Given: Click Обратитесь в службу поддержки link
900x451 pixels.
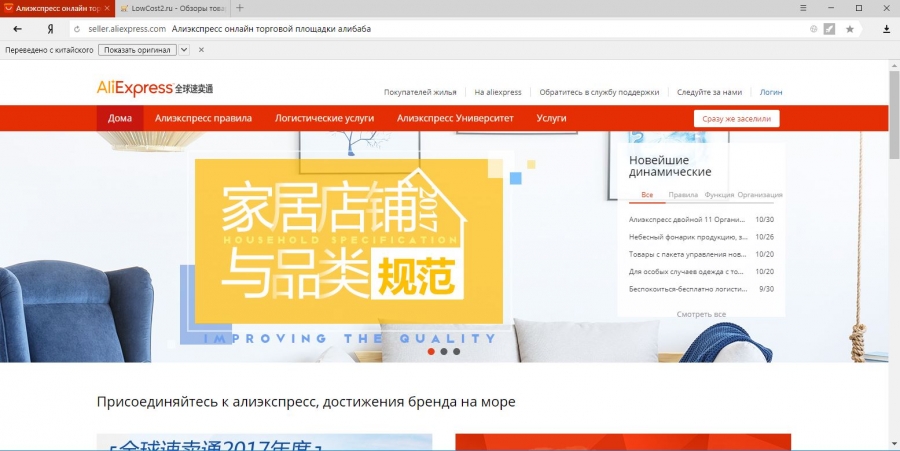Looking at the screenshot, I should click(x=599, y=92).
